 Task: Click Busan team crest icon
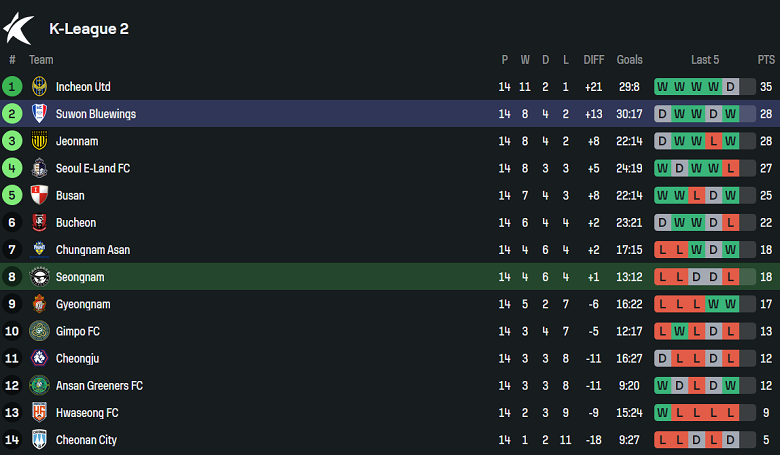(x=39, y=195)
